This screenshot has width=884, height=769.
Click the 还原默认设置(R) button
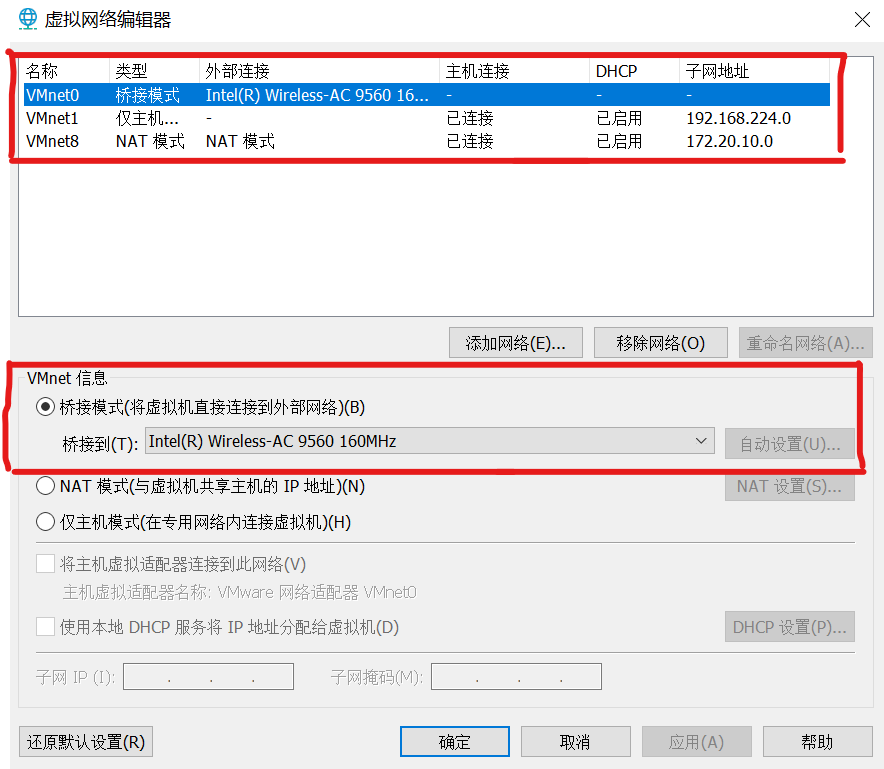click(x=86, y=742)
